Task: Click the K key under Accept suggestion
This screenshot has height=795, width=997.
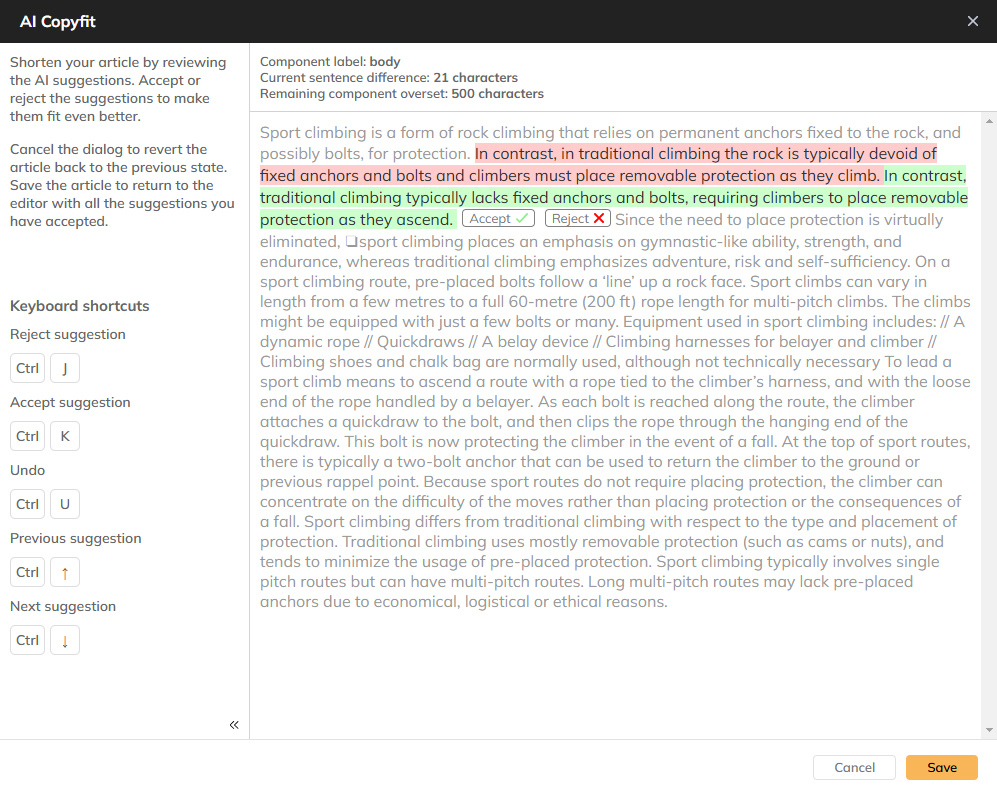Action: 65,436
